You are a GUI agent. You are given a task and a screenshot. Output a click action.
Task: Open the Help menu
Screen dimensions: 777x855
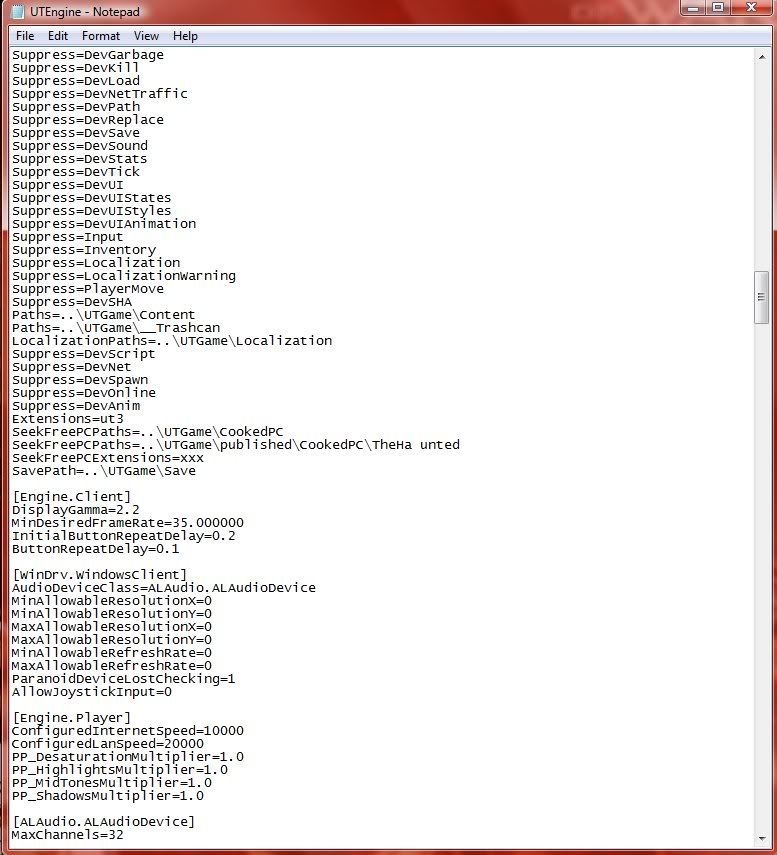185,36
